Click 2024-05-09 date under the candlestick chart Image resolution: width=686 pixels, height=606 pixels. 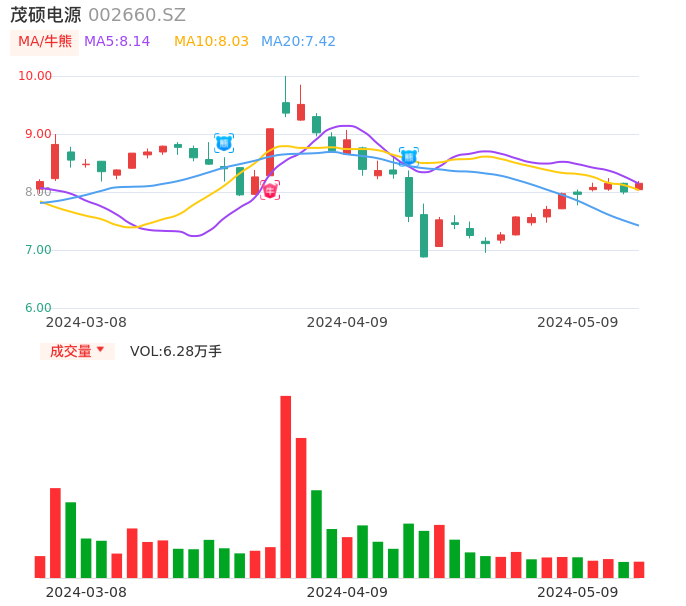(x=578, y=322)
